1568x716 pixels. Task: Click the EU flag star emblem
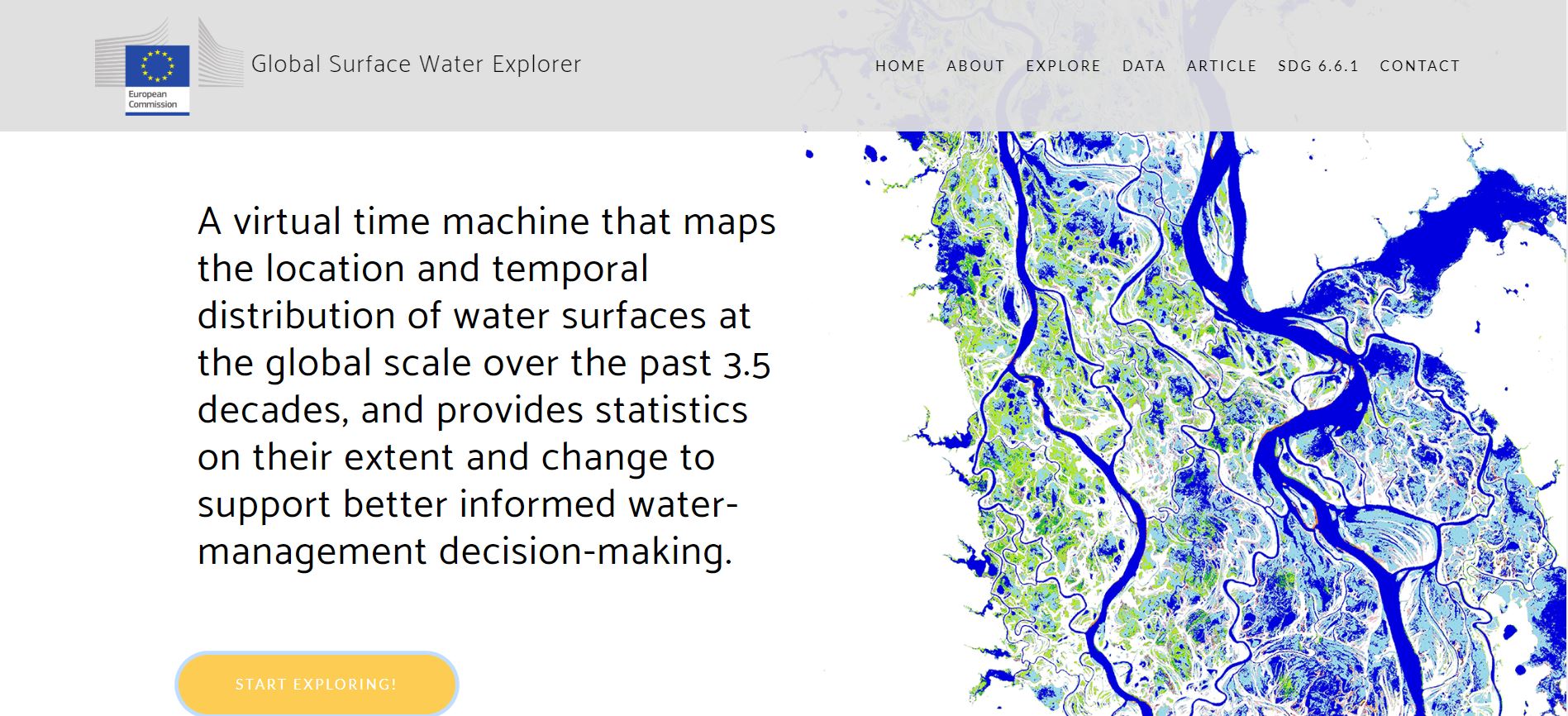[157, 66]
